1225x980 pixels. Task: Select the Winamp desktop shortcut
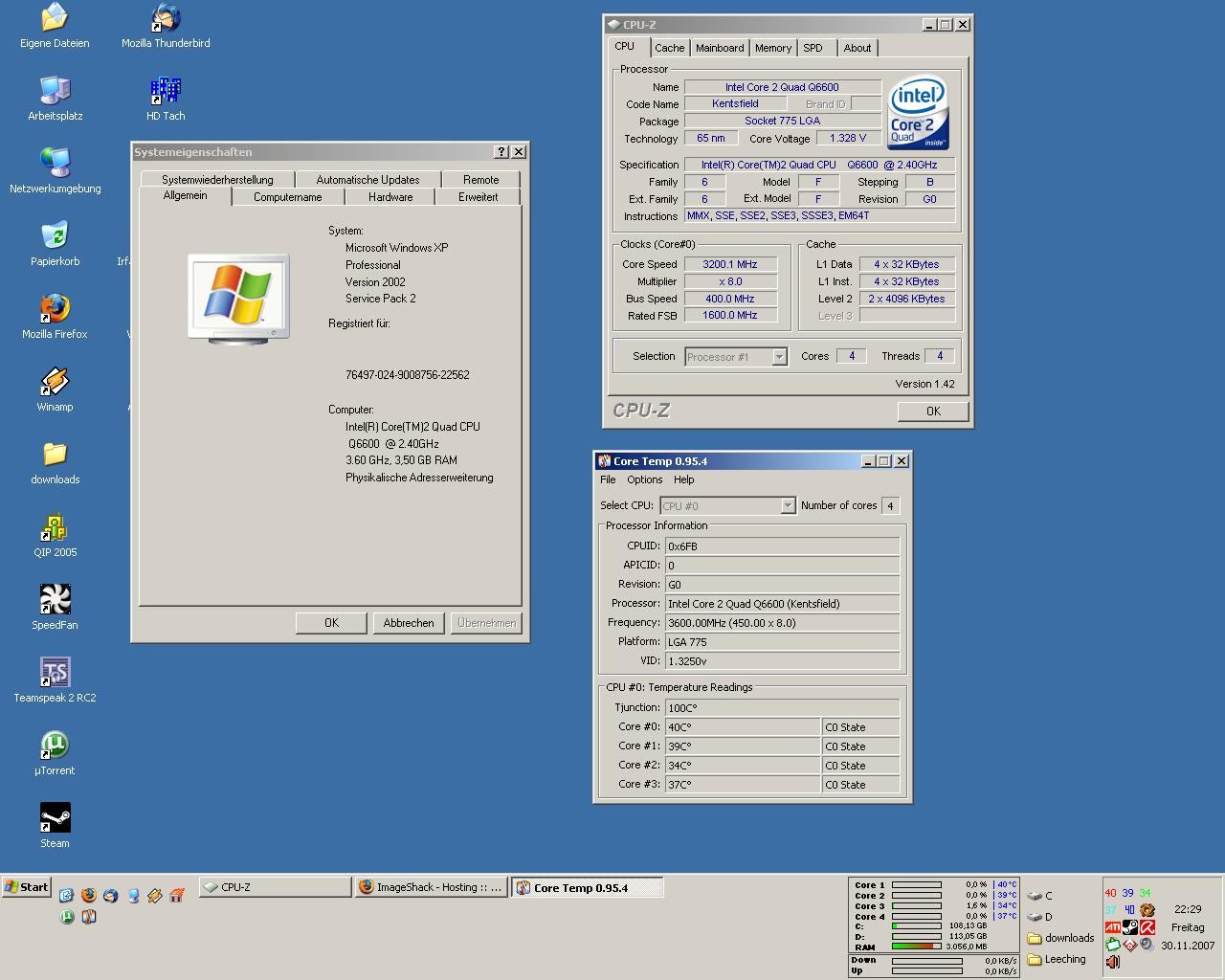point(55,390)
